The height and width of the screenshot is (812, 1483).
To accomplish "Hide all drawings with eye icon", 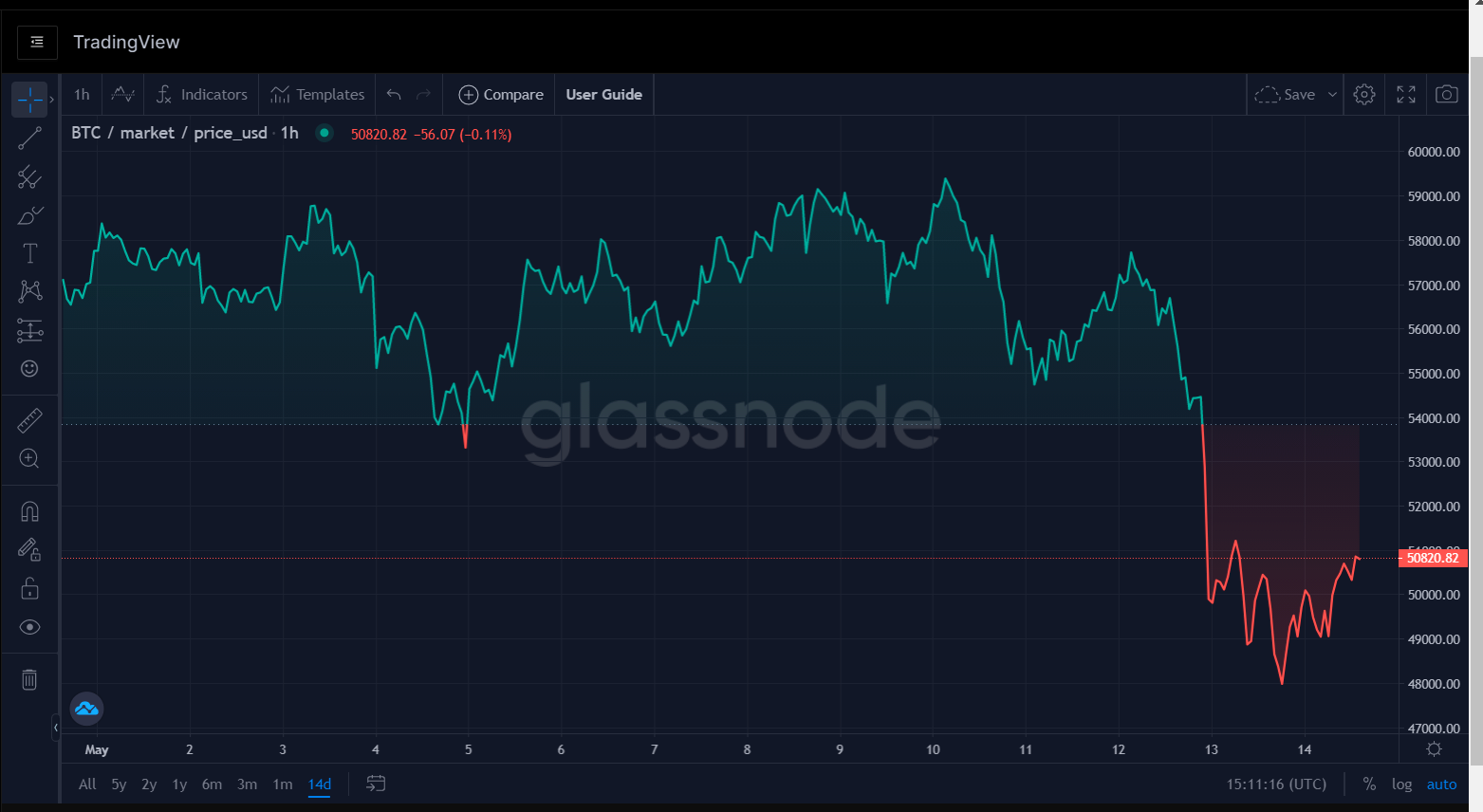I will (x=29, y=627).
